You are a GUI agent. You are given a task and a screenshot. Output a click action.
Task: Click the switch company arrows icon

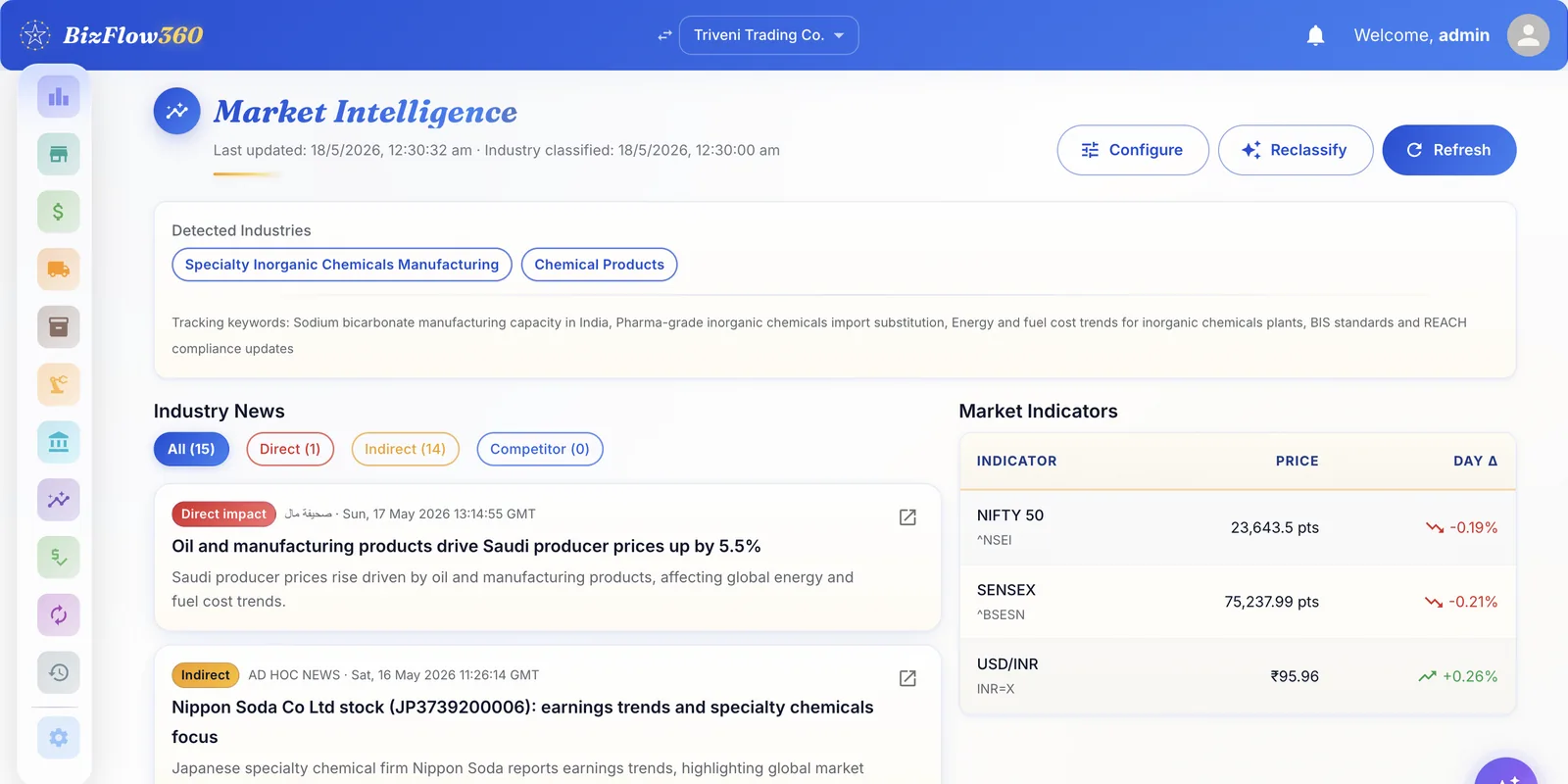(x=664, y=35)
